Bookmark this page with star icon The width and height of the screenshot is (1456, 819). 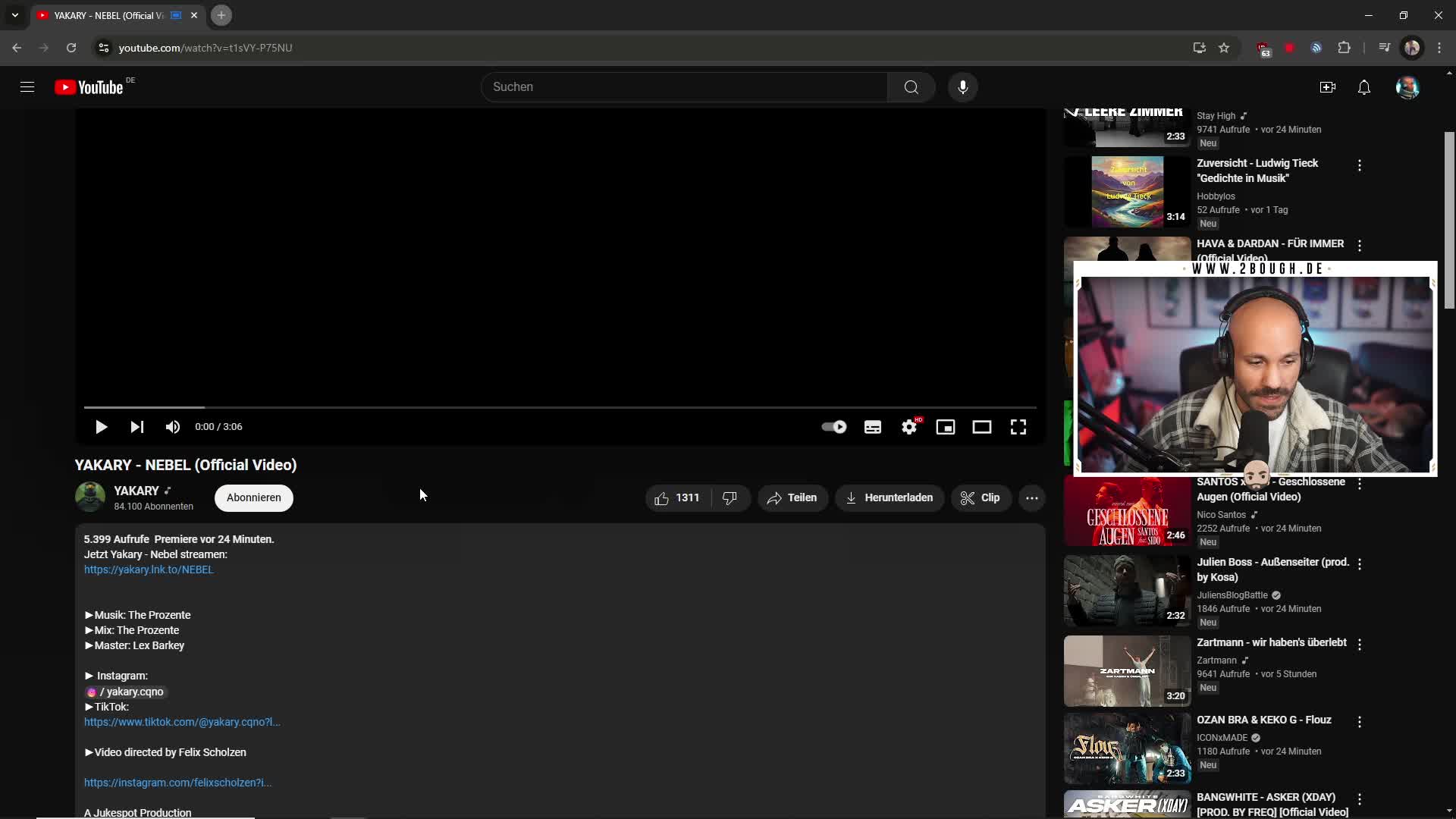1224,48
